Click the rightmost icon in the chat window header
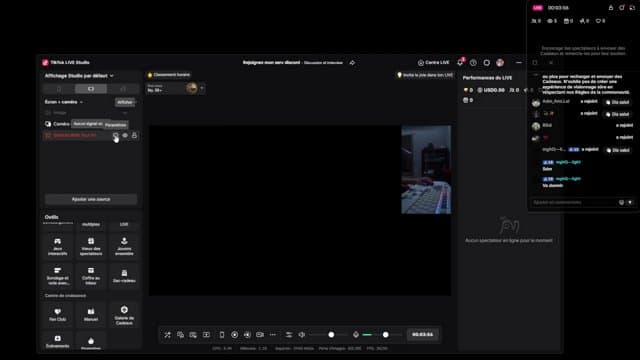The height and width of the screenshot is (360, 640). click(632, 8)
